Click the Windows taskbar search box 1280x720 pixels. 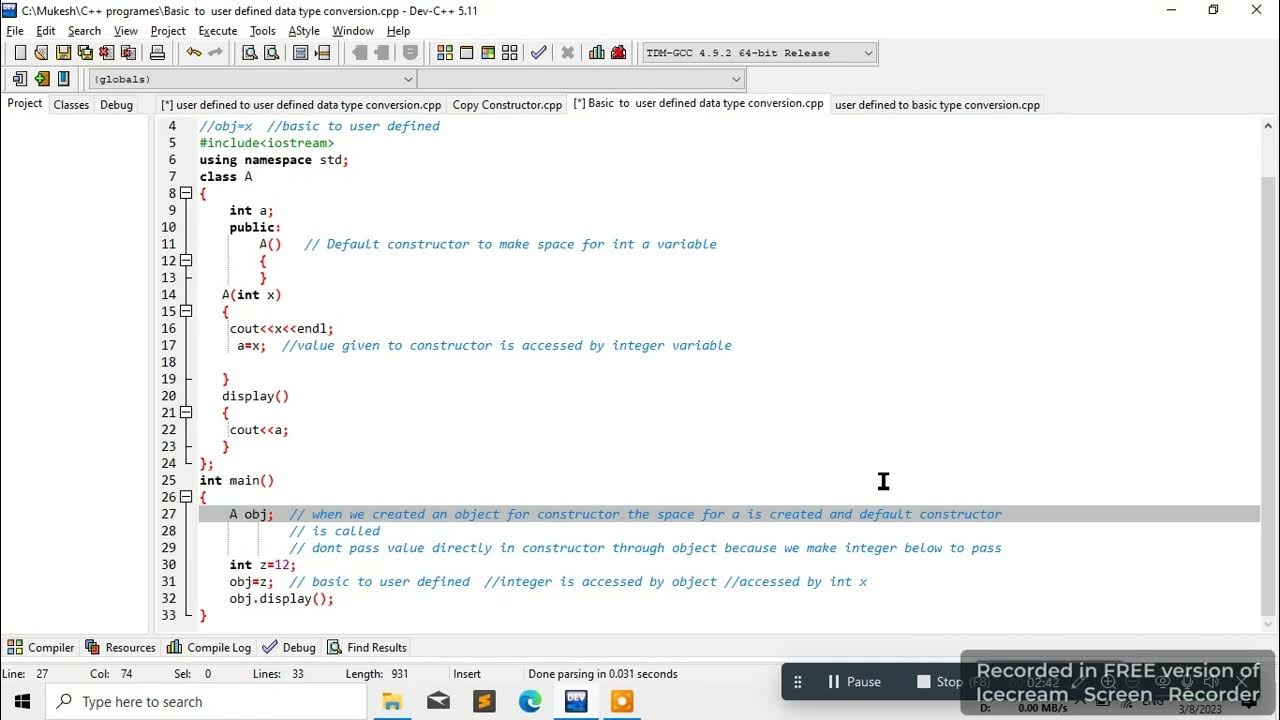[x=207, y=702]
